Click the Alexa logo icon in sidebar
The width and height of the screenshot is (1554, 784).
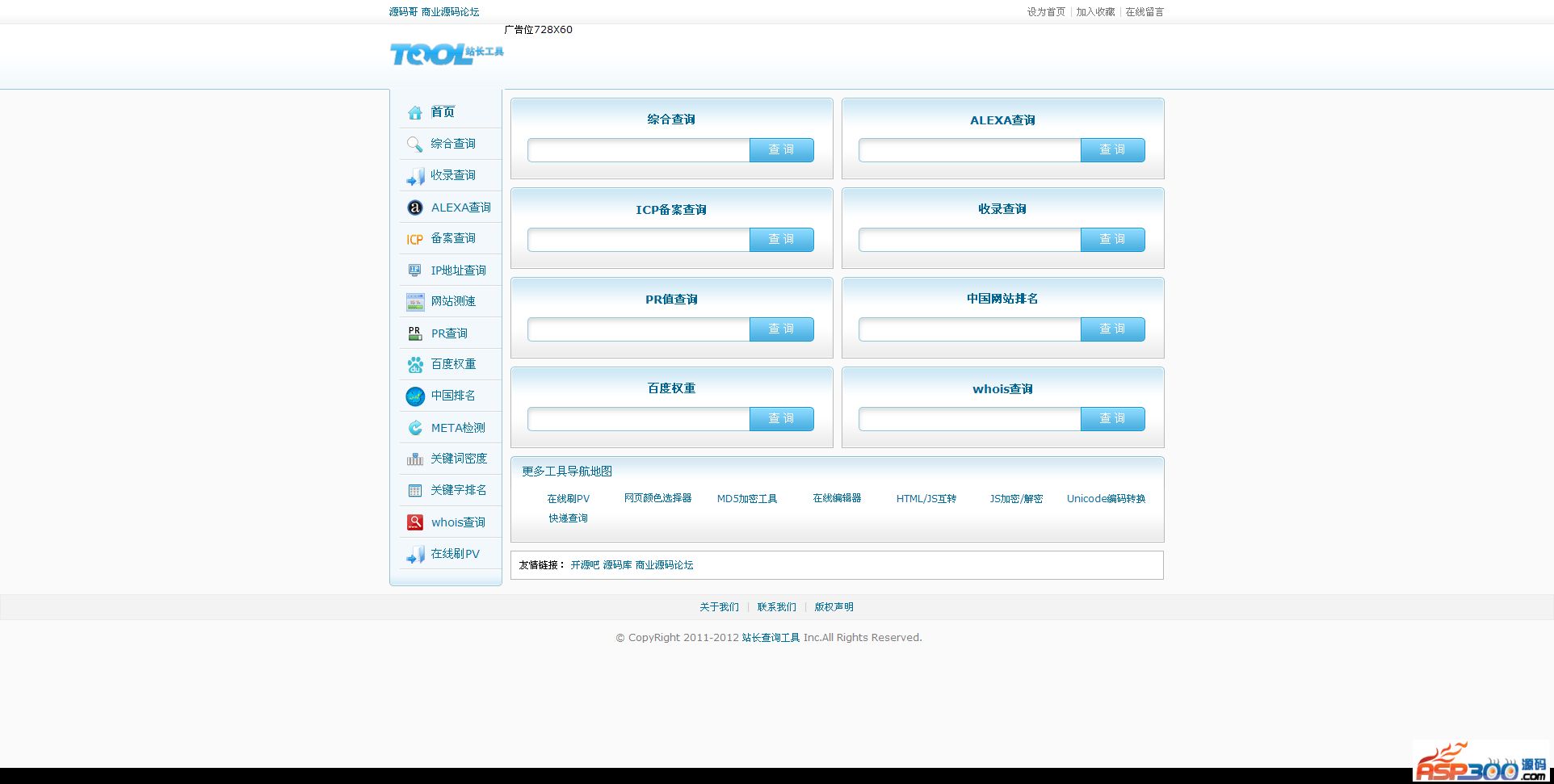415,208
